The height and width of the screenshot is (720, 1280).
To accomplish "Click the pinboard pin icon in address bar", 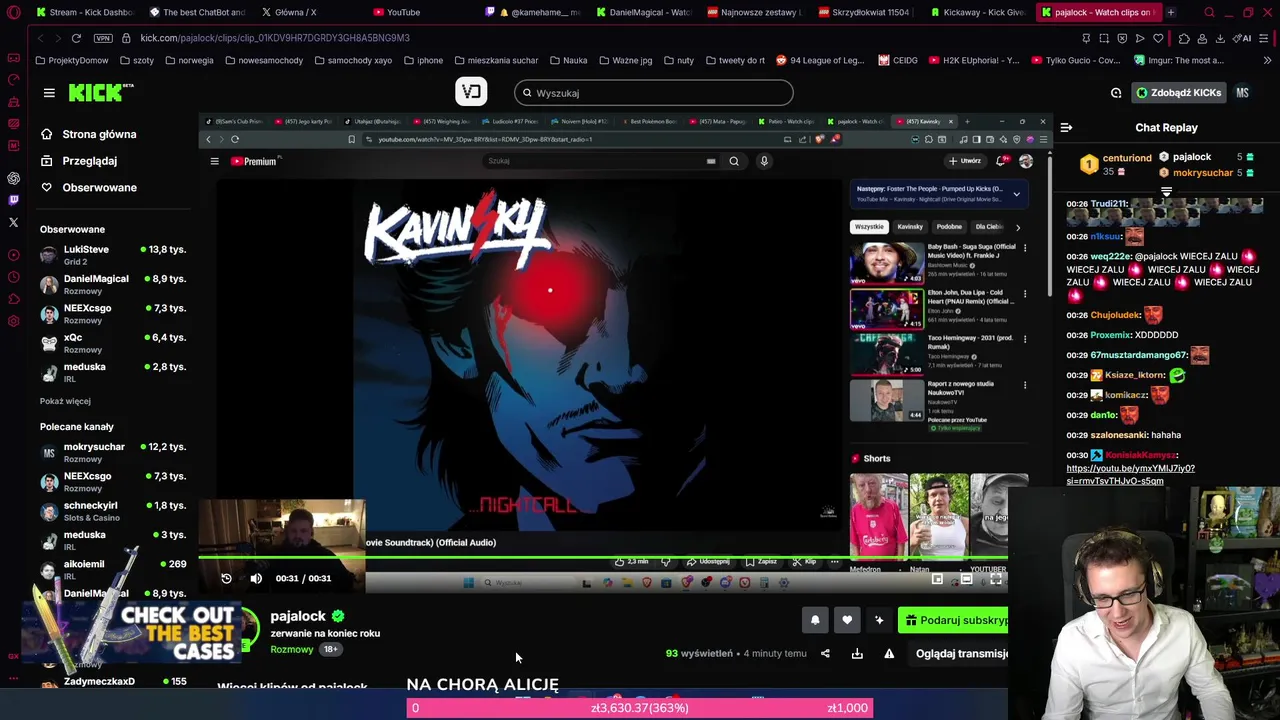I will click(1086, 38).
